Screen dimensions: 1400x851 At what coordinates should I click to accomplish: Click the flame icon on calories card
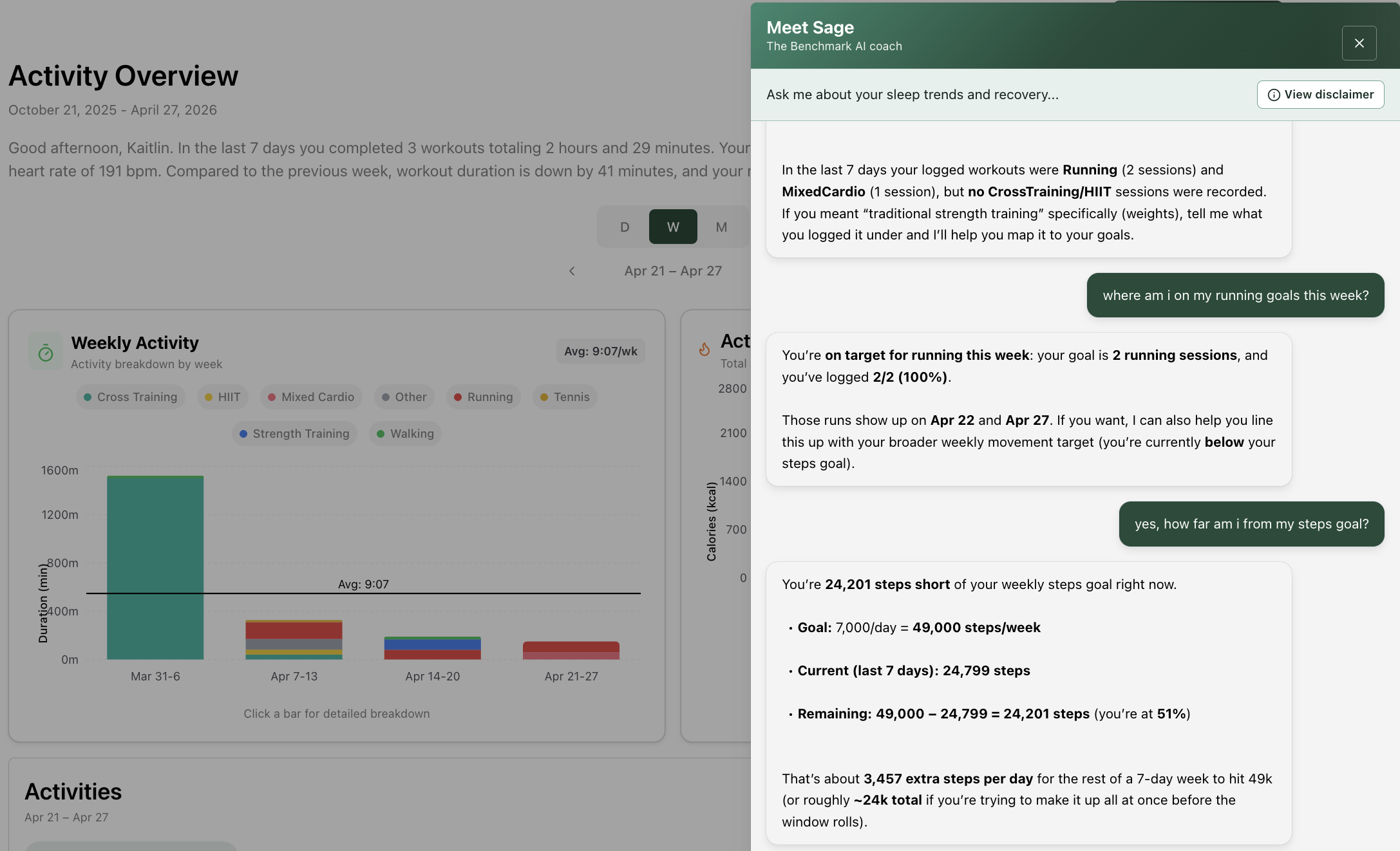coord(705,349)
